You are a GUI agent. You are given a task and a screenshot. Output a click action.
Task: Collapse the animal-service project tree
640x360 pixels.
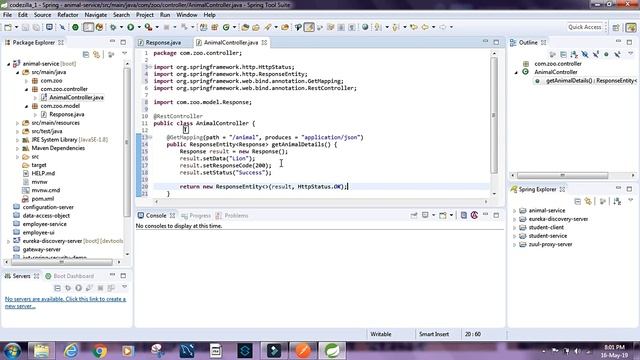[x=8, y=64]
